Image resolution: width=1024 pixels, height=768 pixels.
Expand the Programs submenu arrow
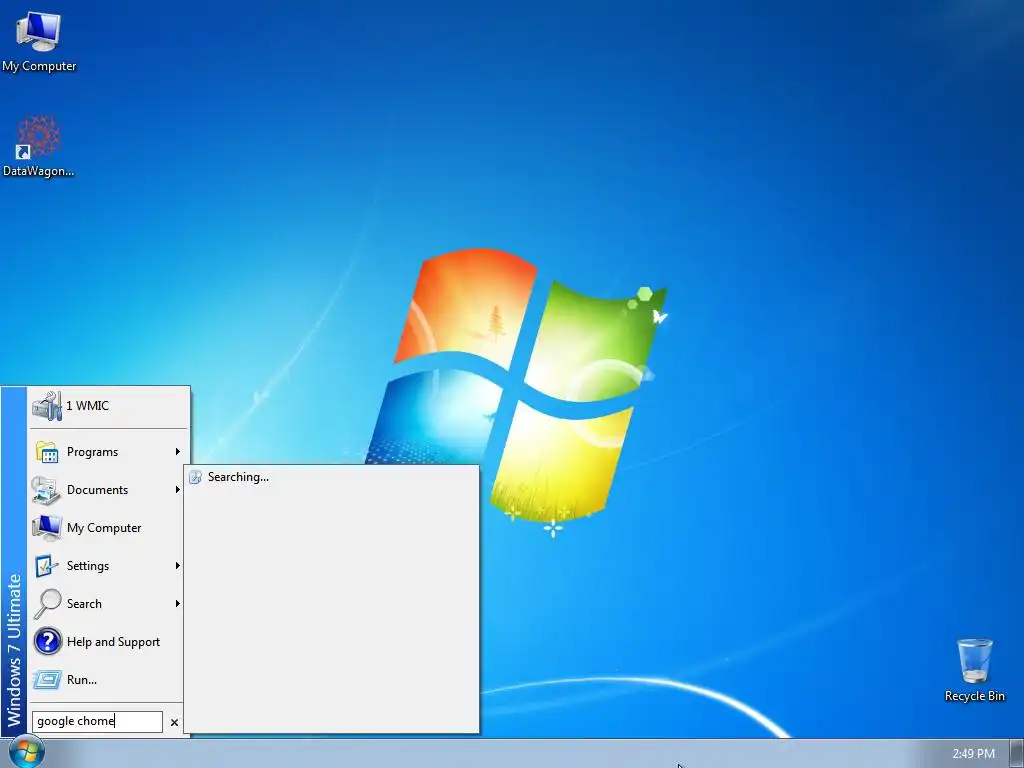178,452
